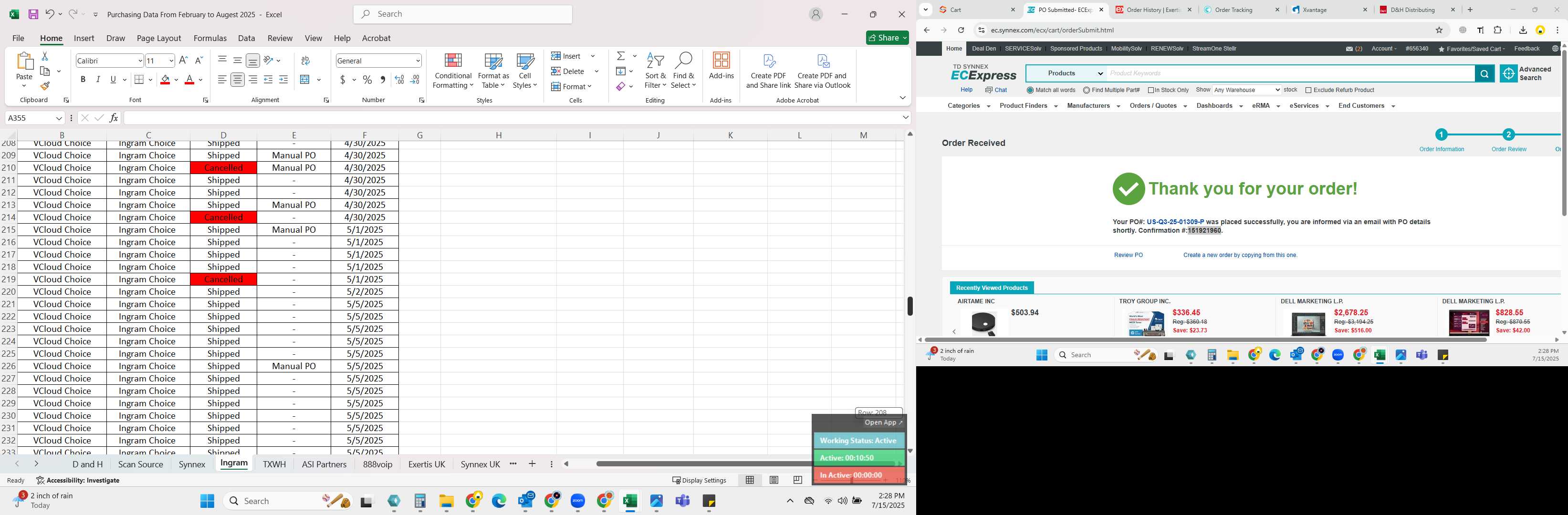This screenshot has width=1568, height=515.
Task: Click the Excel Search box in title bar
Action: click(462, 14)
